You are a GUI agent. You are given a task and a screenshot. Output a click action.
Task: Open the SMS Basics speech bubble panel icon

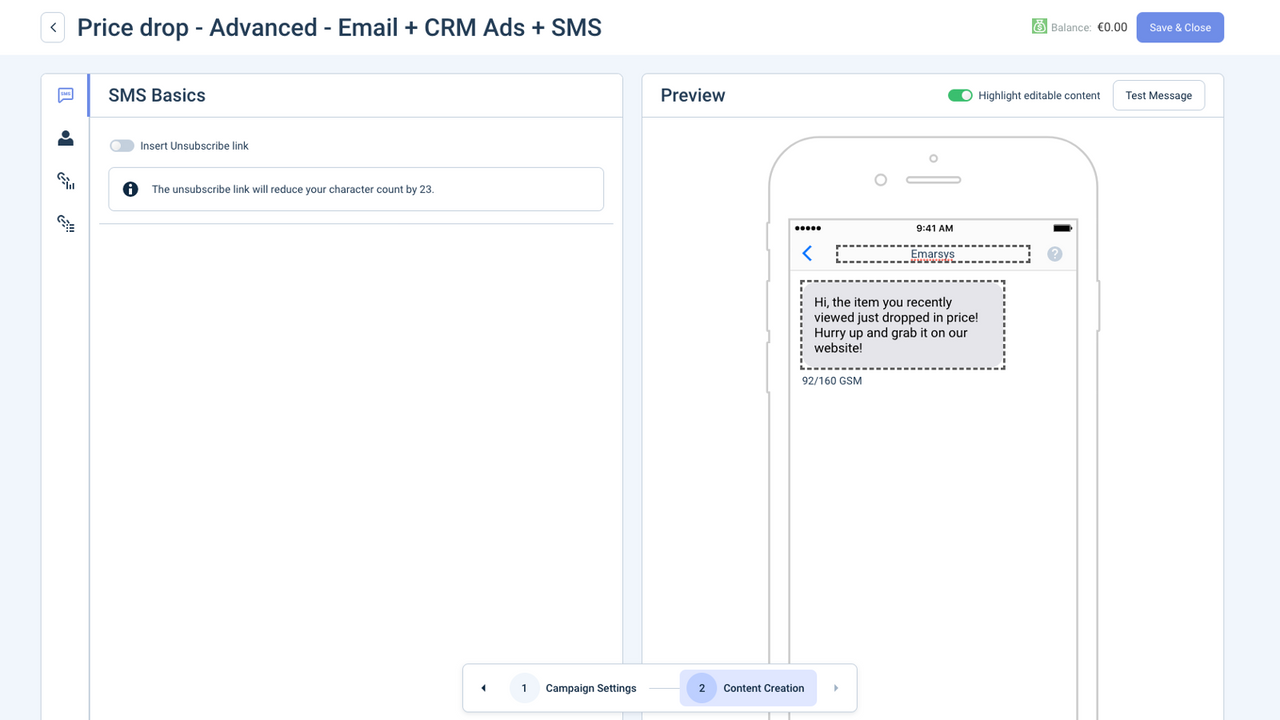click(65, 94)
